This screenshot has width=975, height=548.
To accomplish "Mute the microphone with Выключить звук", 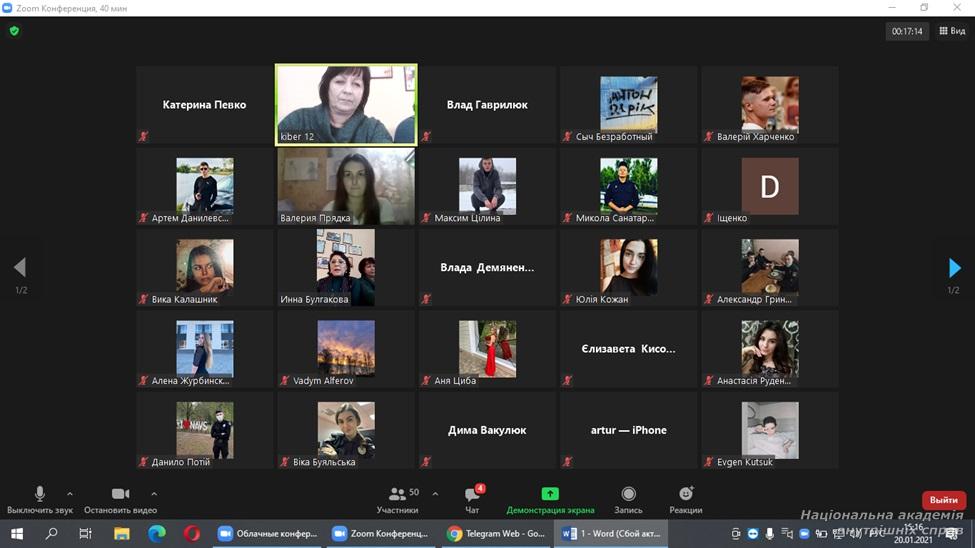I will (x=40, y=499).
